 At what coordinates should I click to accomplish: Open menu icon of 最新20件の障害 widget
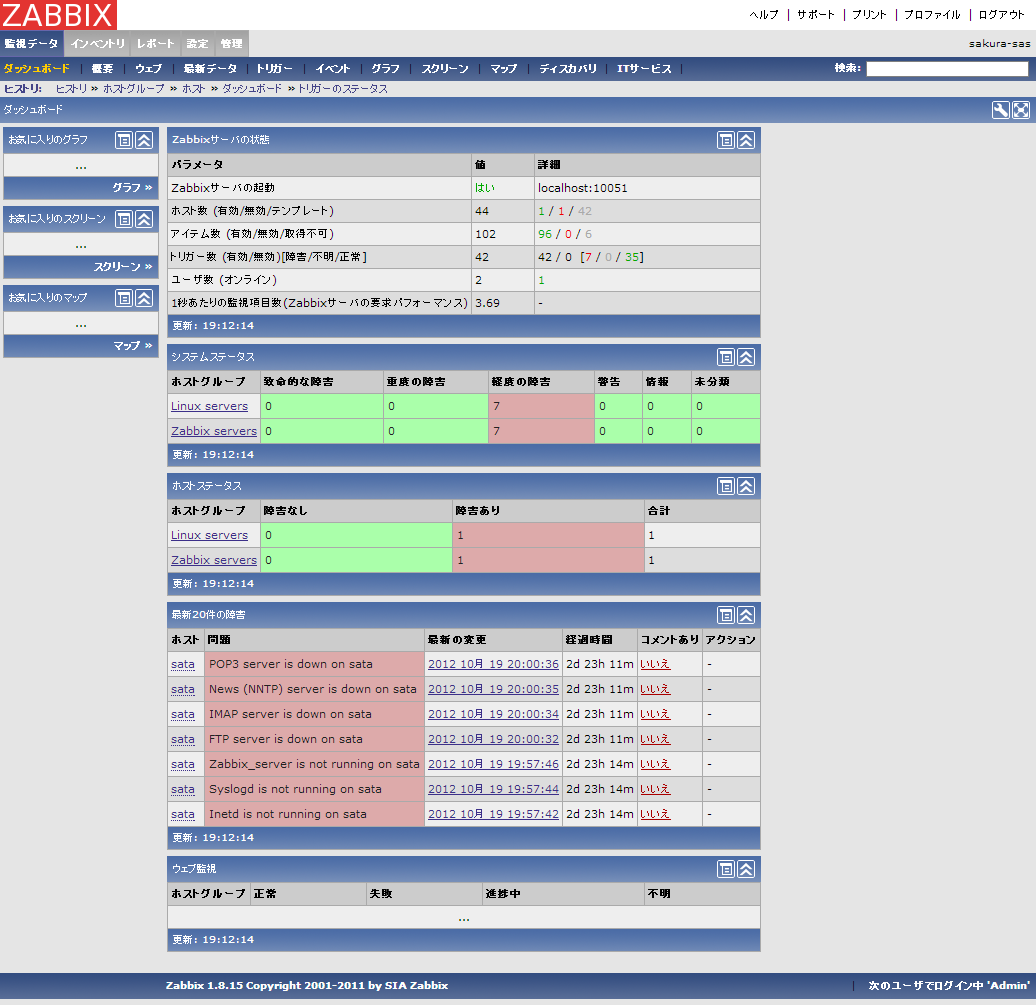tap(726, 615)
